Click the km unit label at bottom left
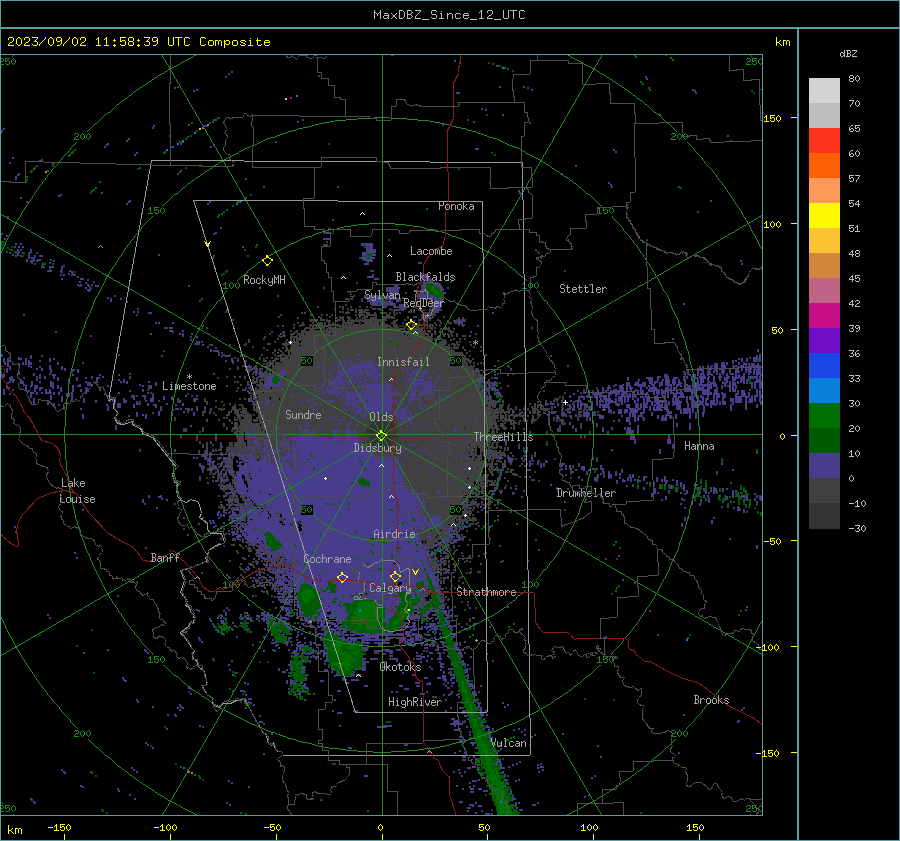900x841 pixels. (14, 830)
